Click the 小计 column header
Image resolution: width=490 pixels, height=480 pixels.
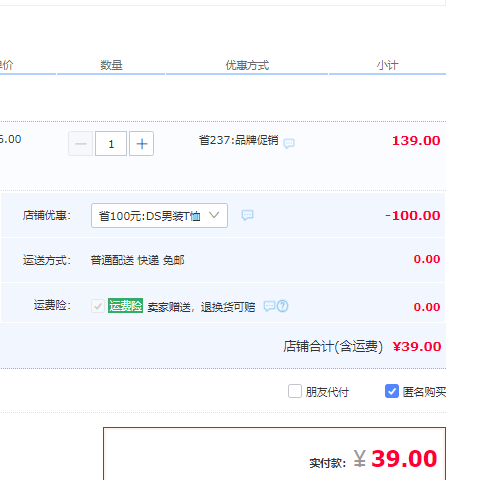pos(387,65)
